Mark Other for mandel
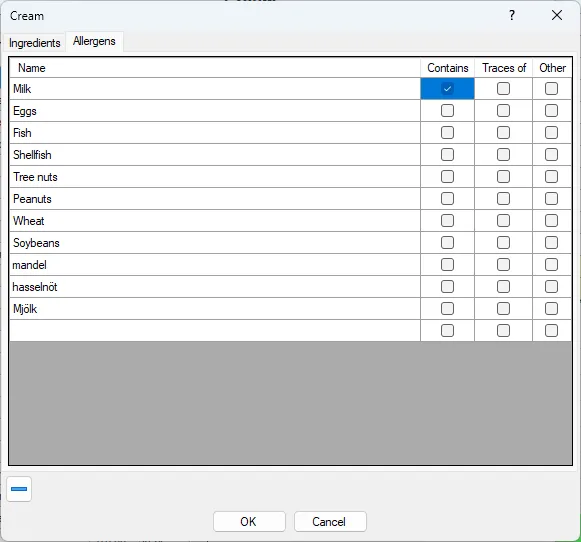The image size is (581, 542). coord(551,265)
